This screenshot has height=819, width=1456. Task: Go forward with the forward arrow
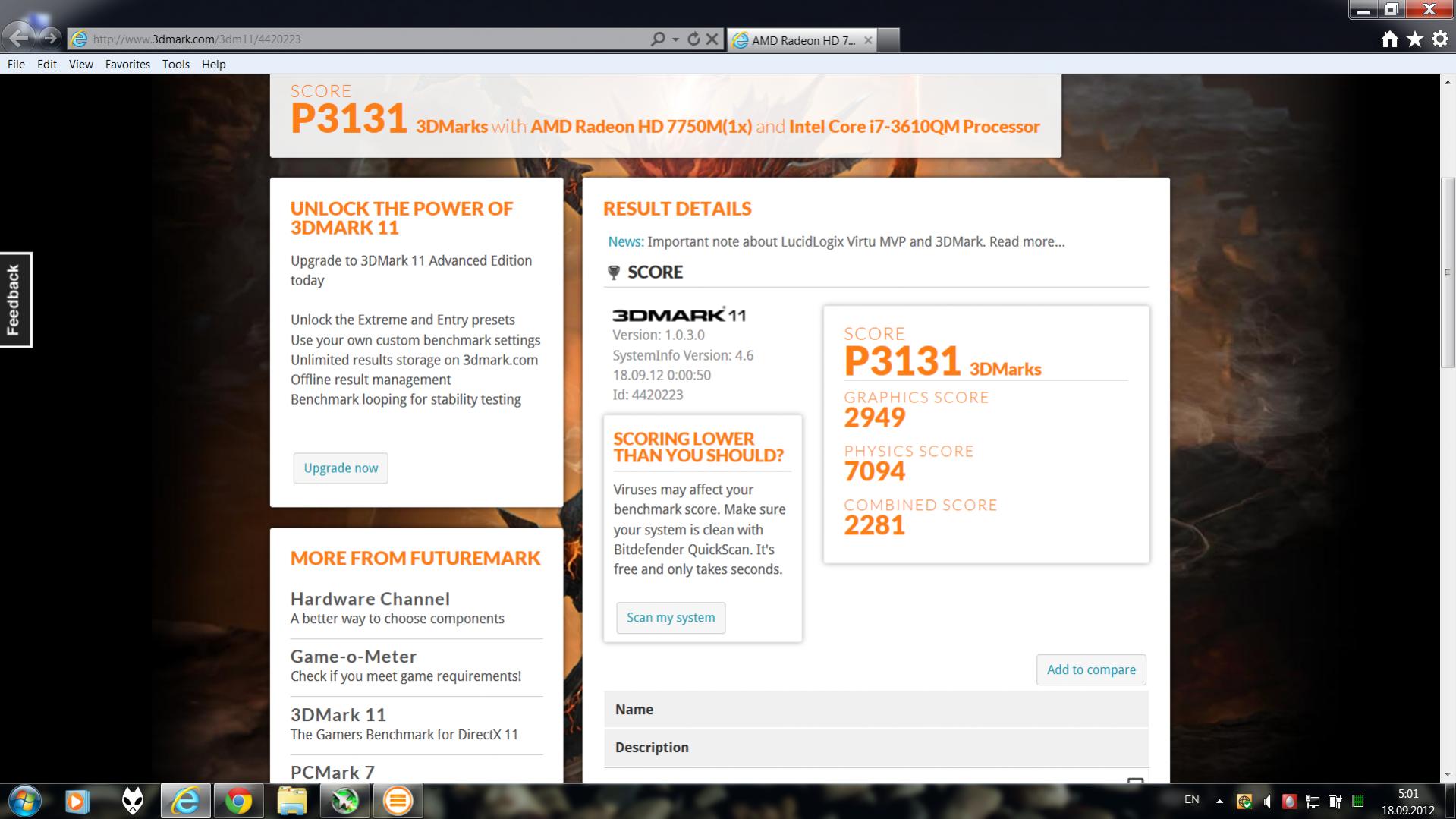click(x=50, y=38)
